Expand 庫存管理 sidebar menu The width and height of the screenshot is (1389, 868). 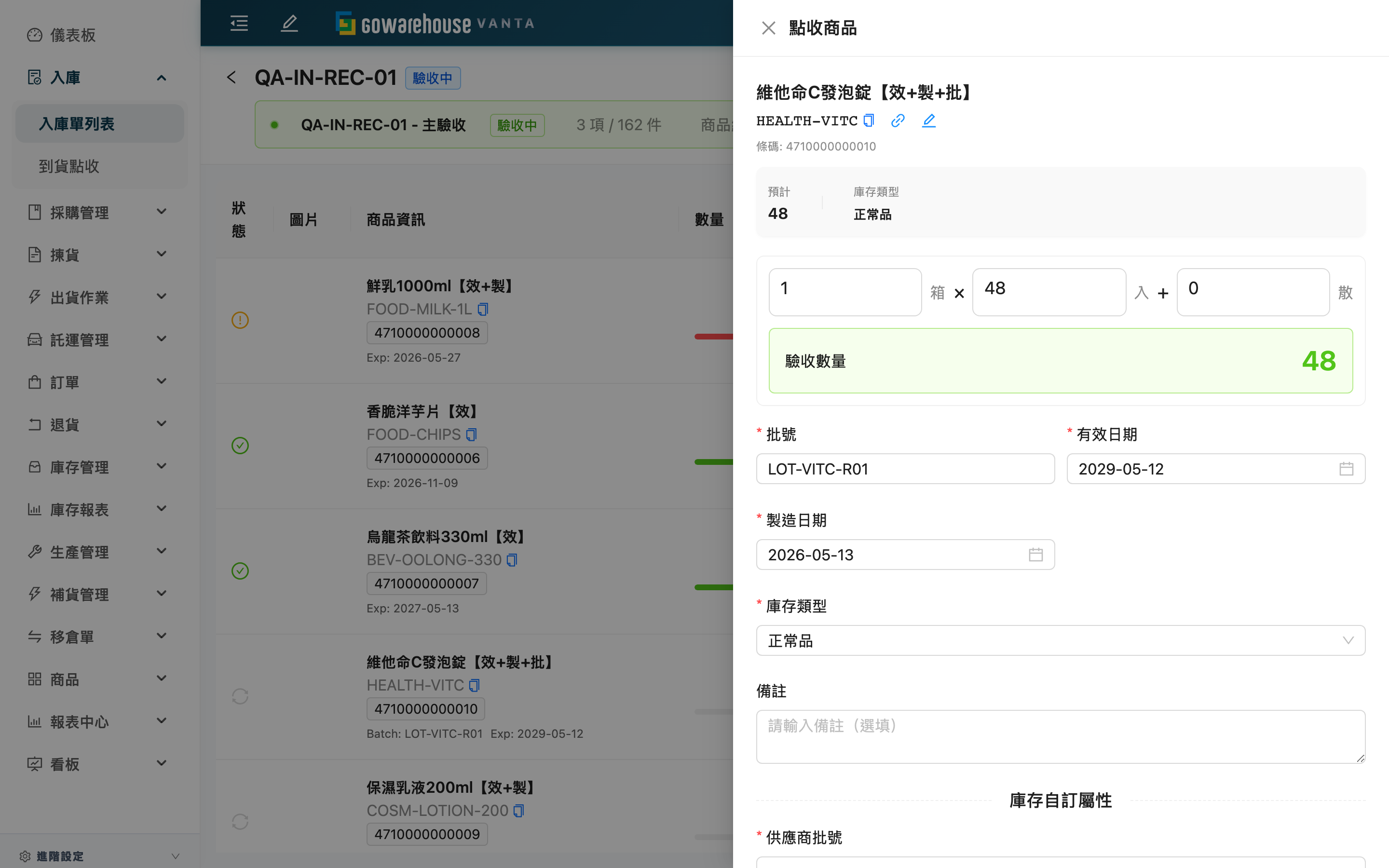click(100, 467)
